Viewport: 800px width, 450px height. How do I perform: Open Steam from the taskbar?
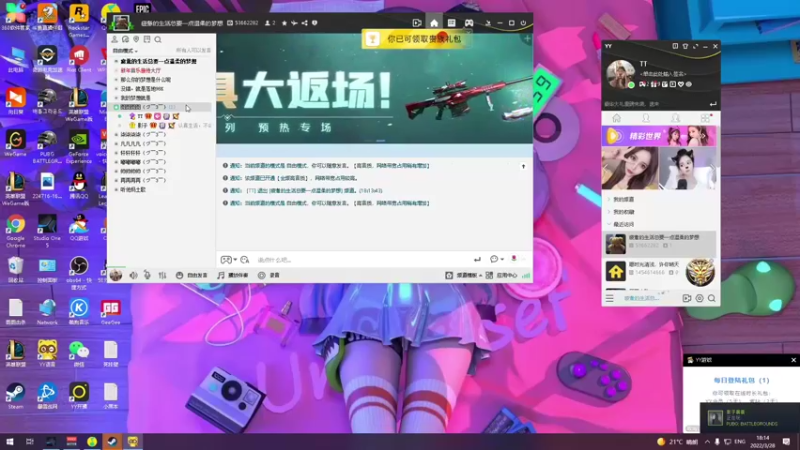112,441
